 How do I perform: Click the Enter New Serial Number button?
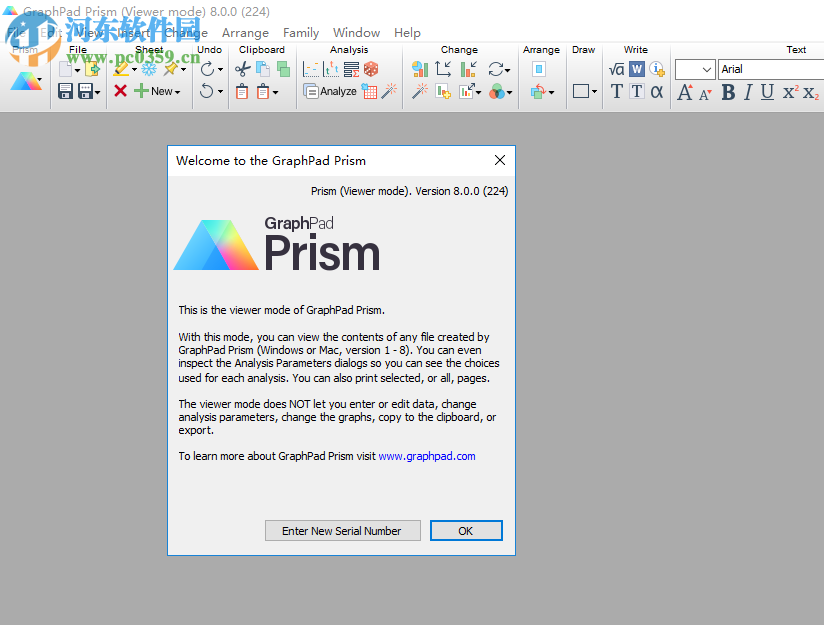pyautogui.click(x=342, y=531)
